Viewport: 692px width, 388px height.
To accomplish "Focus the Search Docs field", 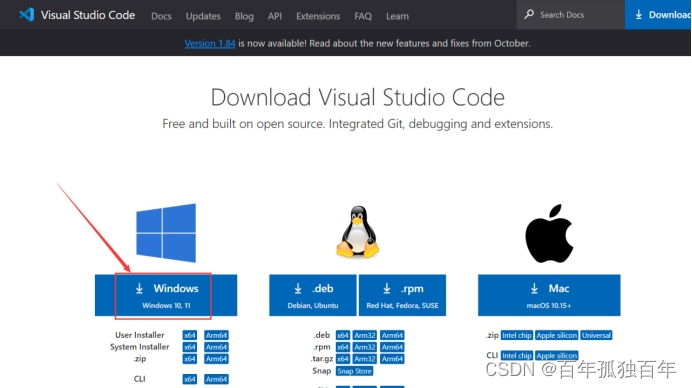I will tap(571, 15).
